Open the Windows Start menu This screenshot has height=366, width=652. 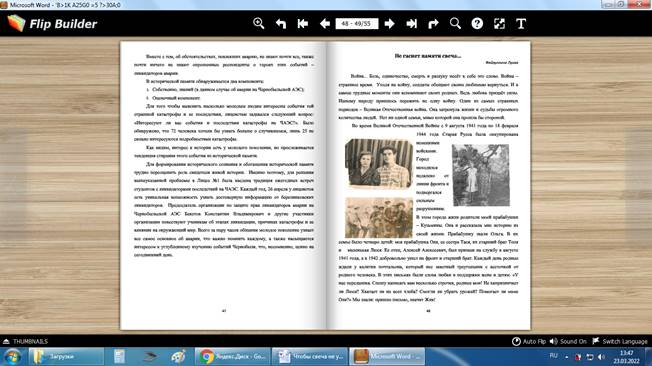pos(12,357)
